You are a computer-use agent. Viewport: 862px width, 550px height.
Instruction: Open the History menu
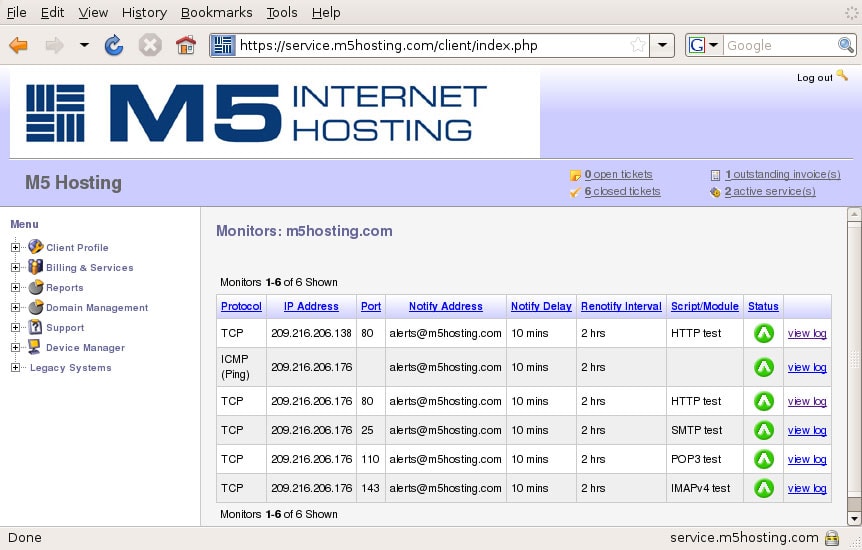pyautogui.click(x=144, y=13)
